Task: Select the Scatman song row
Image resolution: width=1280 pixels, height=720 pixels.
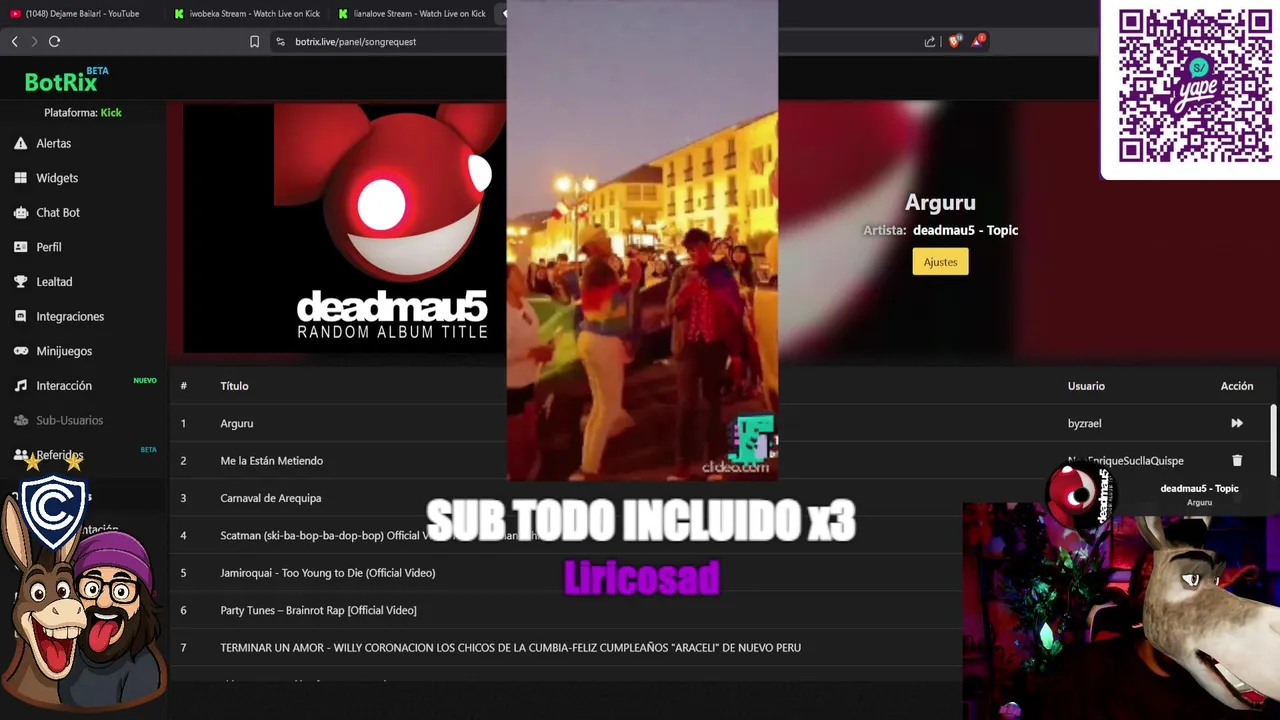Action: (720, 535)
